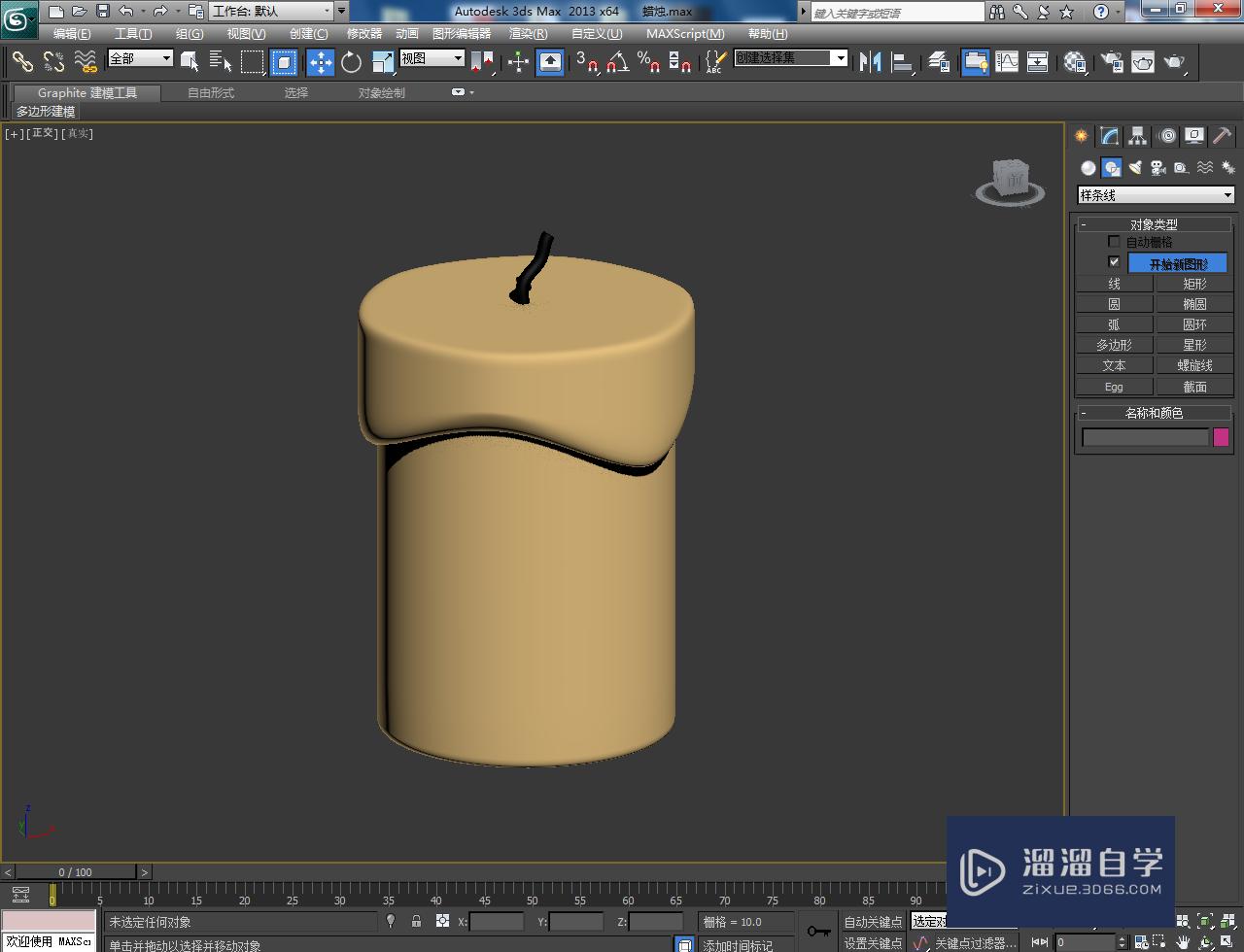Viewport: 1244px width, 952px height.
Task: Click the 螺旋线 helix button
Action: tap(1194, 365)
